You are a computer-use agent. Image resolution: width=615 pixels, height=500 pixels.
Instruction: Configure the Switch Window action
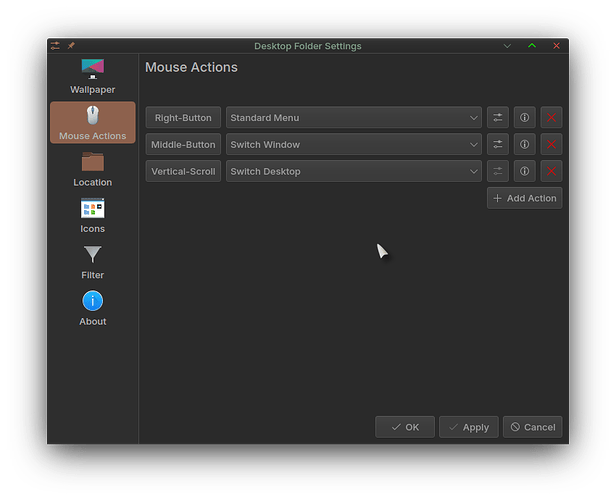[498, 145]
